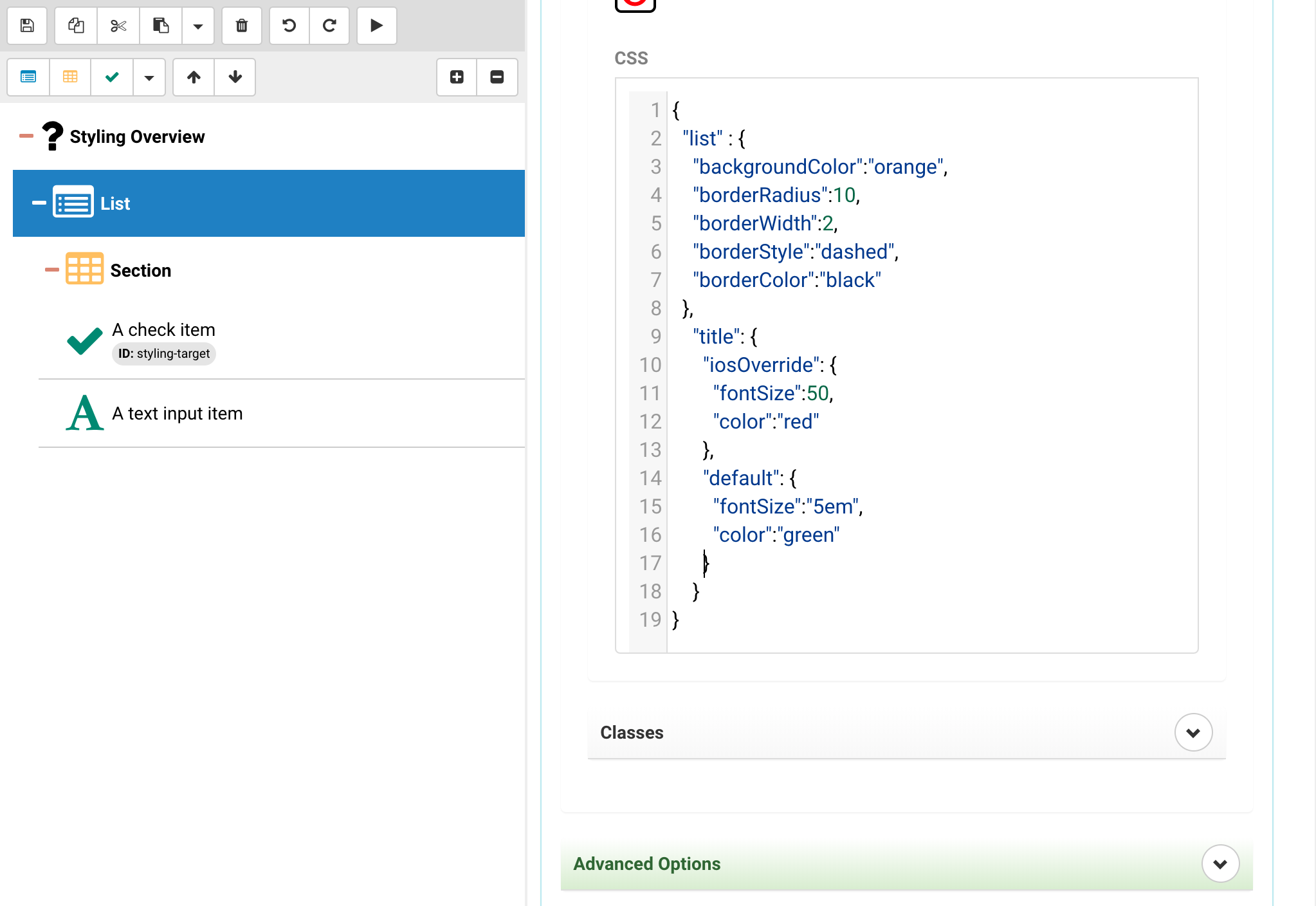Click the Copy icon
Viewport: 1316px width, 906px height.
coord(76,26)
